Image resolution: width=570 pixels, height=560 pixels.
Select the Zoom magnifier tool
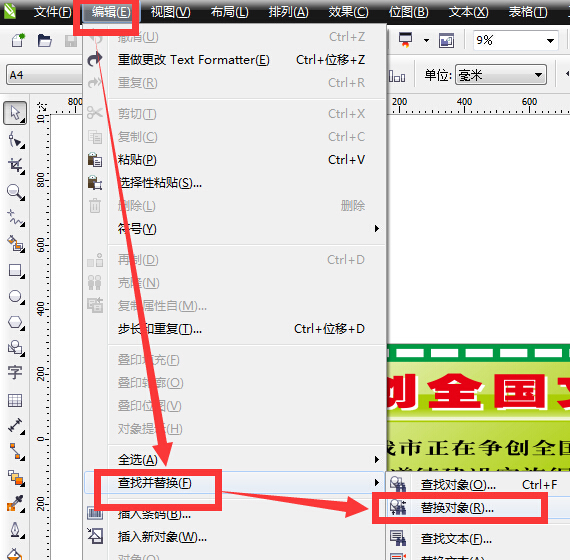[15, 192]
